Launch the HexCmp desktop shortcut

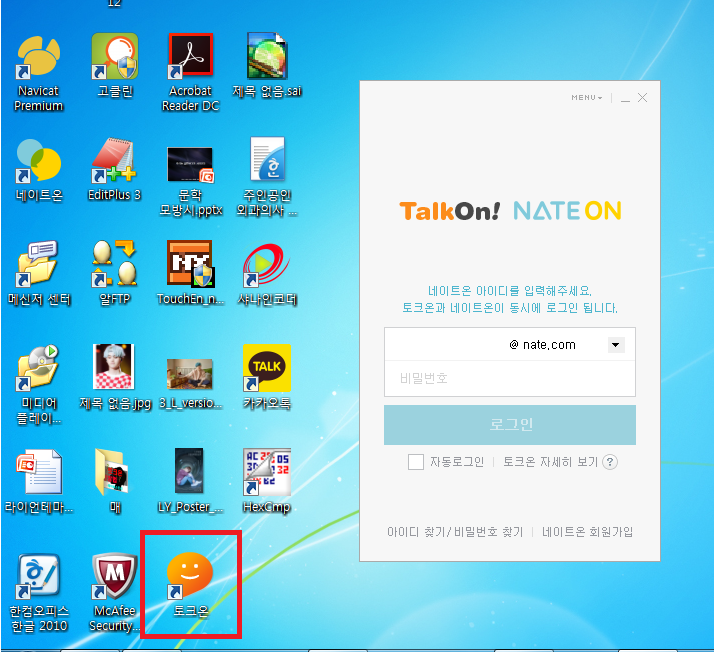(267, 481)
